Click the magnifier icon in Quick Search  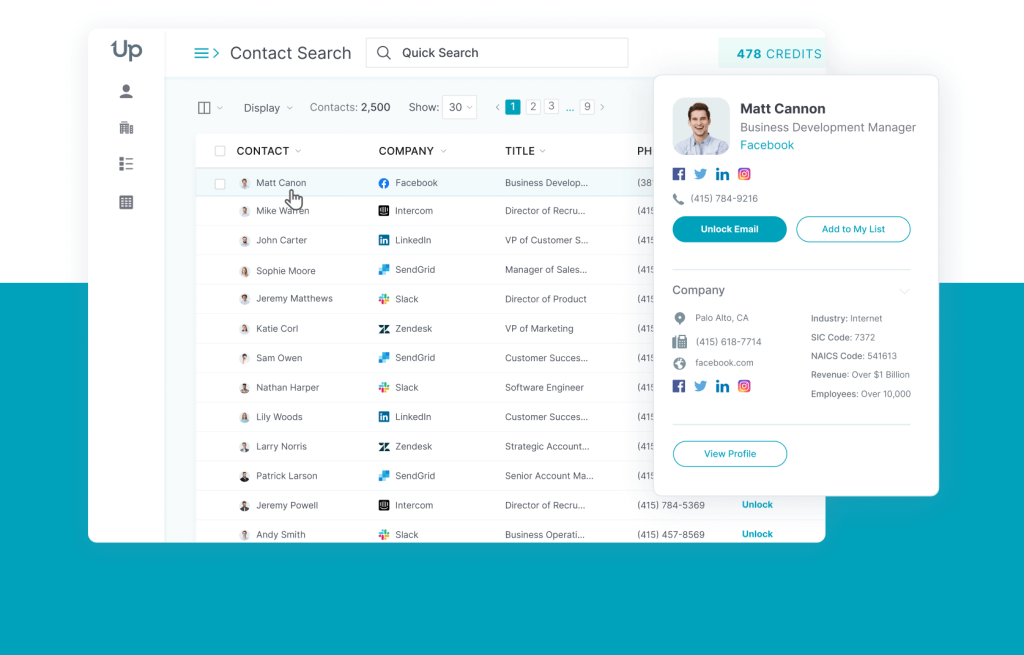(x=384, y=53)
